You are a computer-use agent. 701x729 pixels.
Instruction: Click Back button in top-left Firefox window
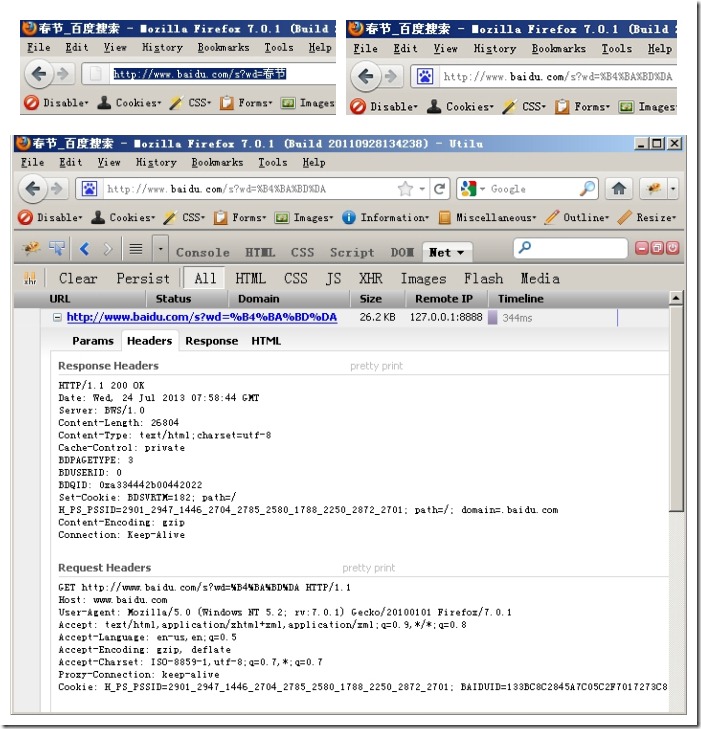pyautogui.click(x=39, y=73)
